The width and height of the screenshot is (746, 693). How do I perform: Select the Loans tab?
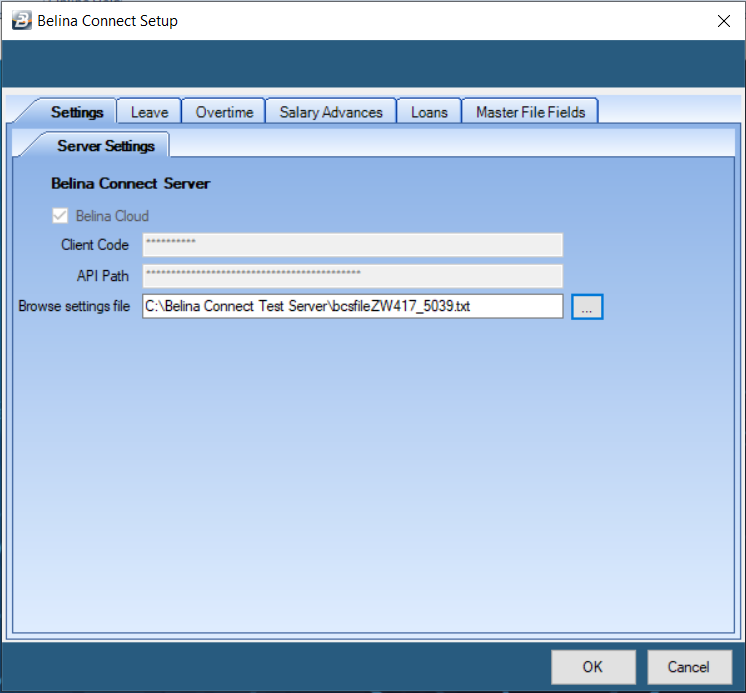click(x=429, y=112)
